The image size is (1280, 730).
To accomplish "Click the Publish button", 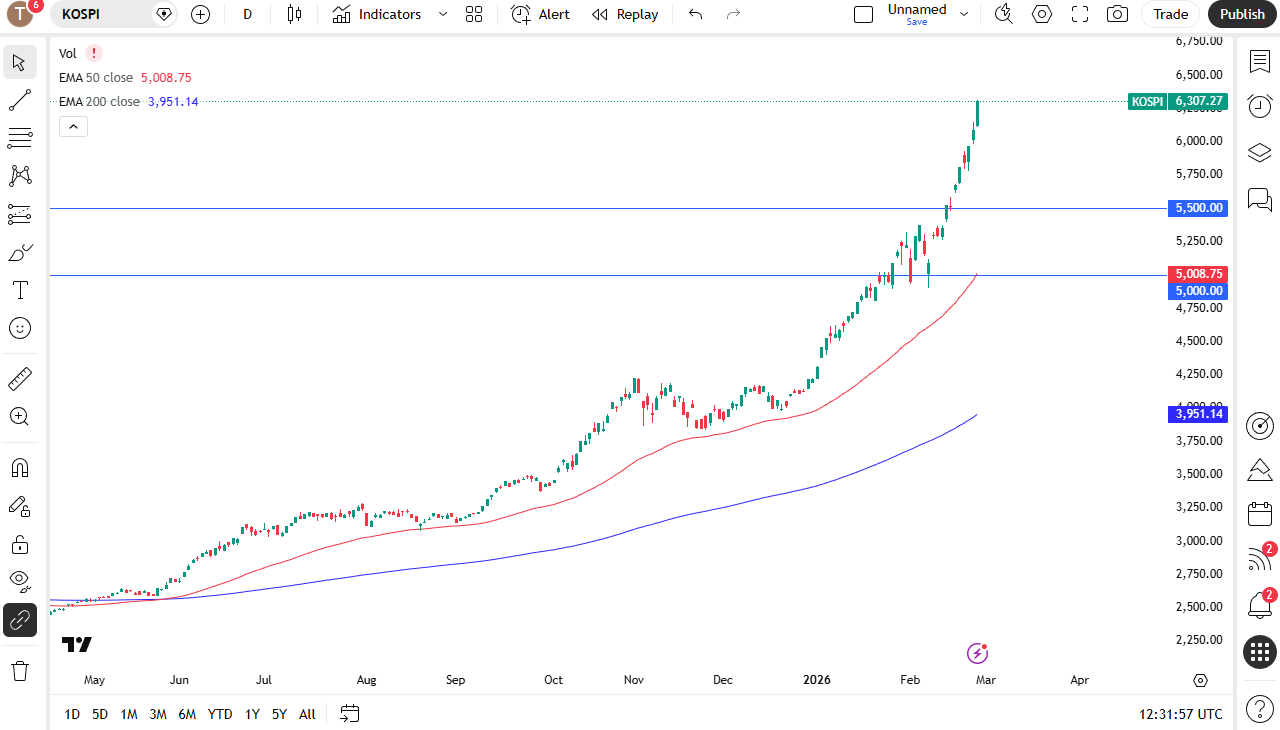I will point(1242,14).
